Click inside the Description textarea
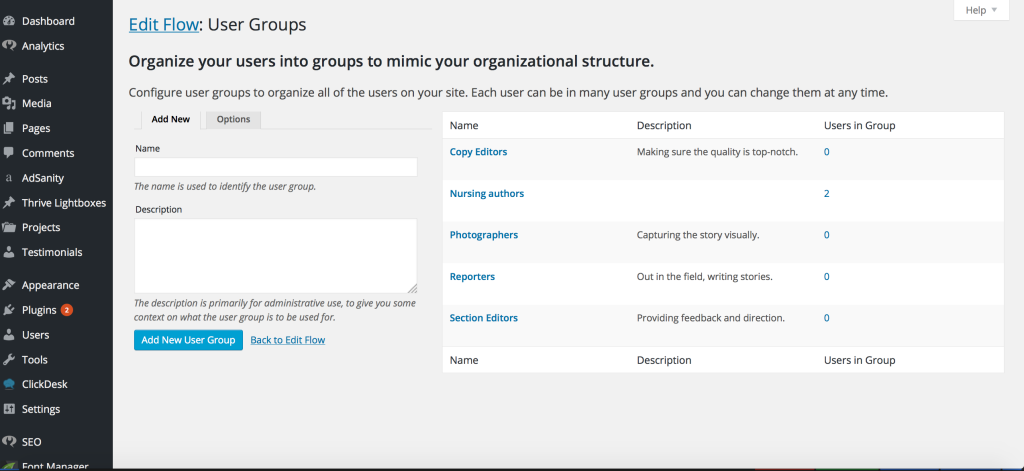 click(x=275, y=255)
